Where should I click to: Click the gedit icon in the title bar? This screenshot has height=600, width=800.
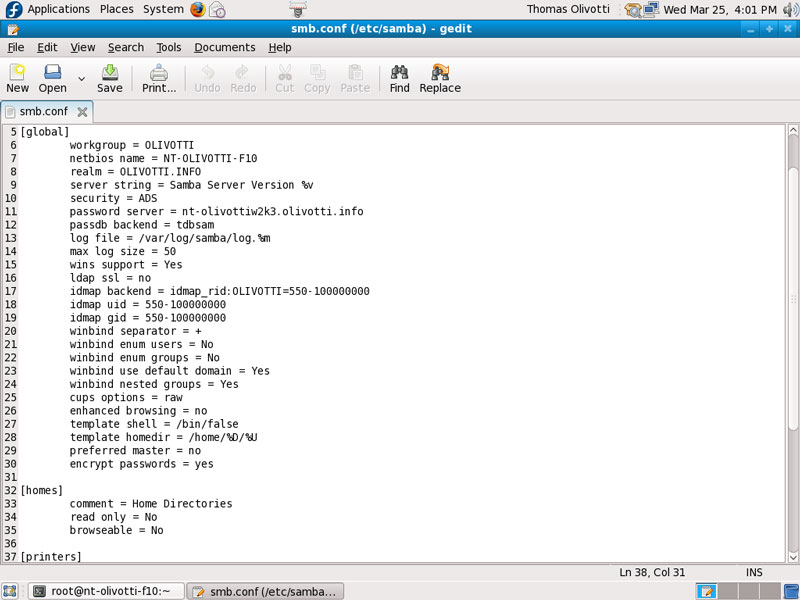pyautogui.click(x=13, y=29)
